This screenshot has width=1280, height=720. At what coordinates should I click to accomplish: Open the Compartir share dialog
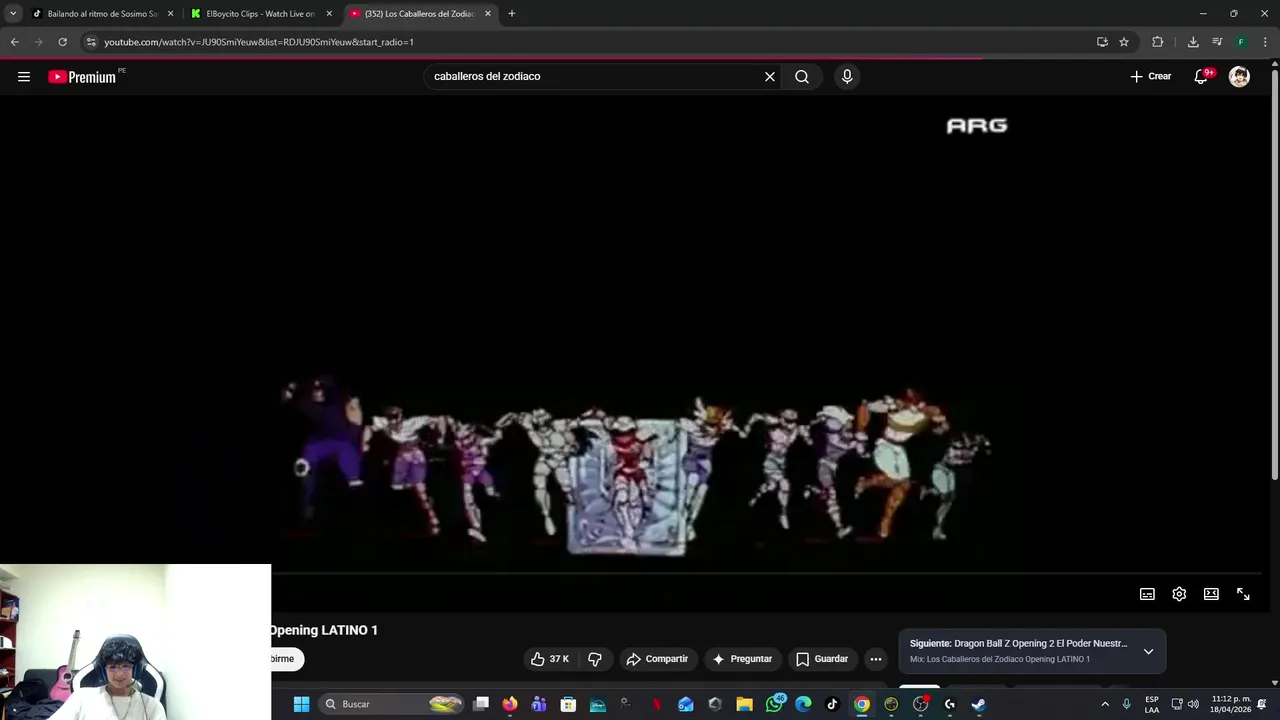pyautogui.click(x=657, y=659)
